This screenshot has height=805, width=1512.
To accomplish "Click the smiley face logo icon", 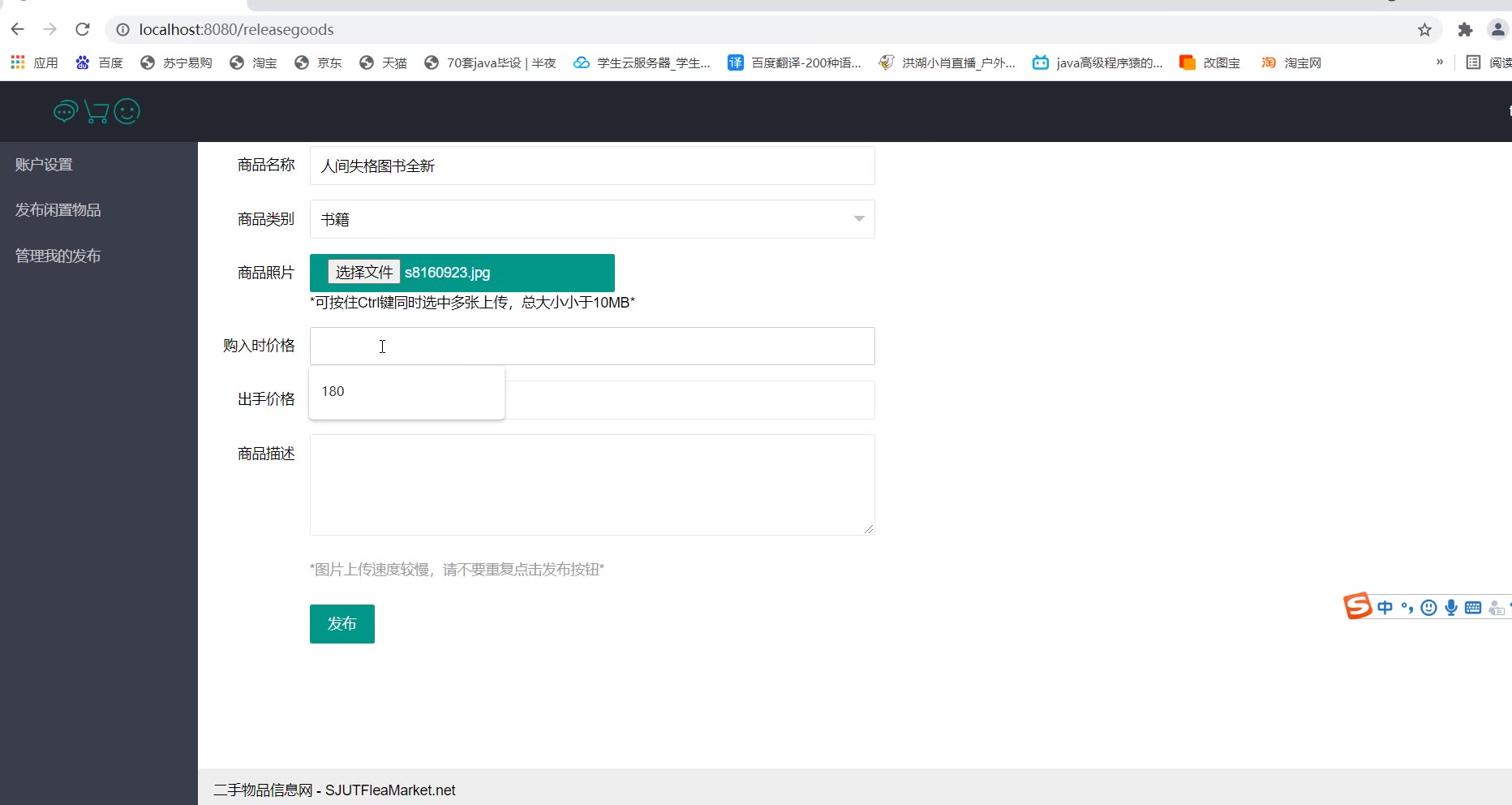I will coord(127,111).
